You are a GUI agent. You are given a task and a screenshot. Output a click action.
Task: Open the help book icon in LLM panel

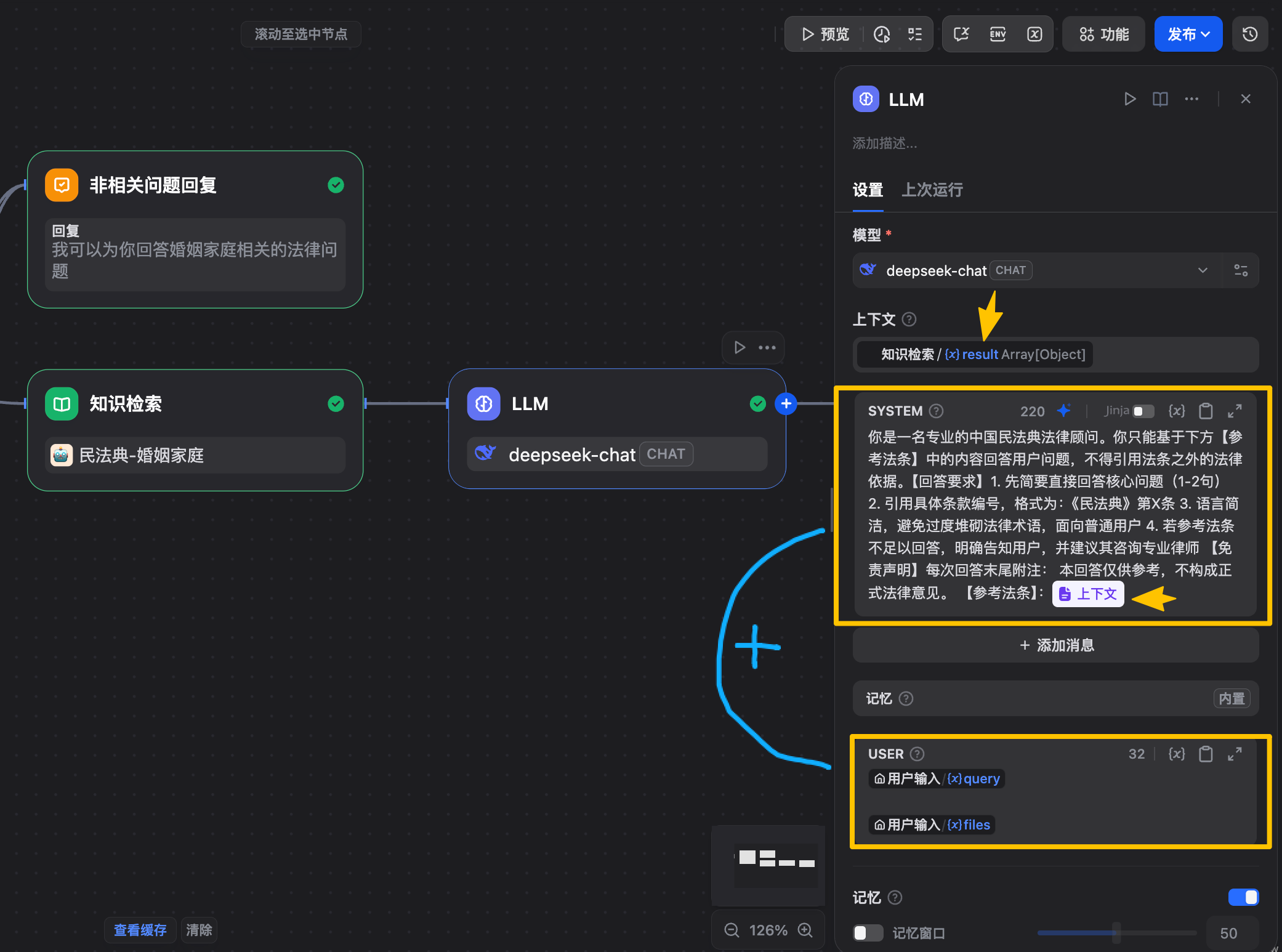1160,99
